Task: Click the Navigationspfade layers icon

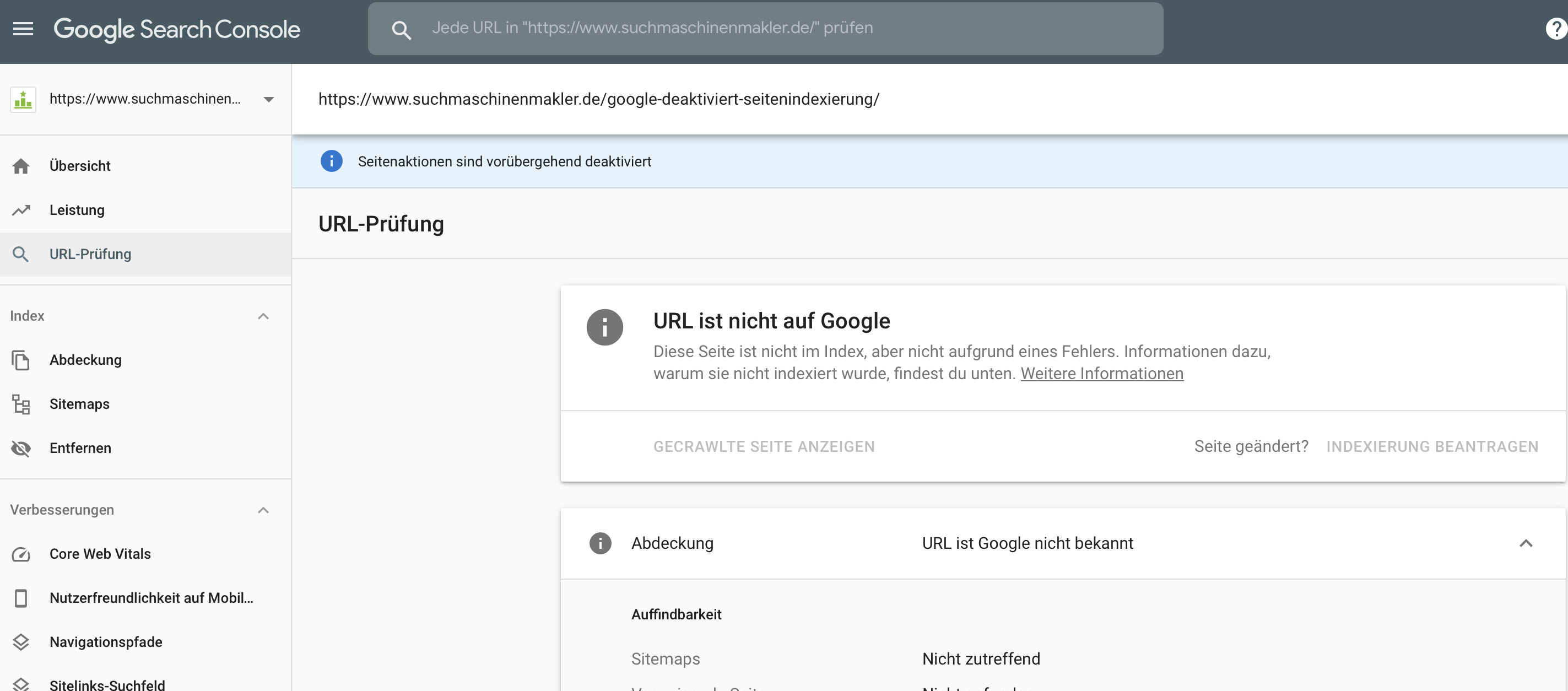Action: [21, 643]
